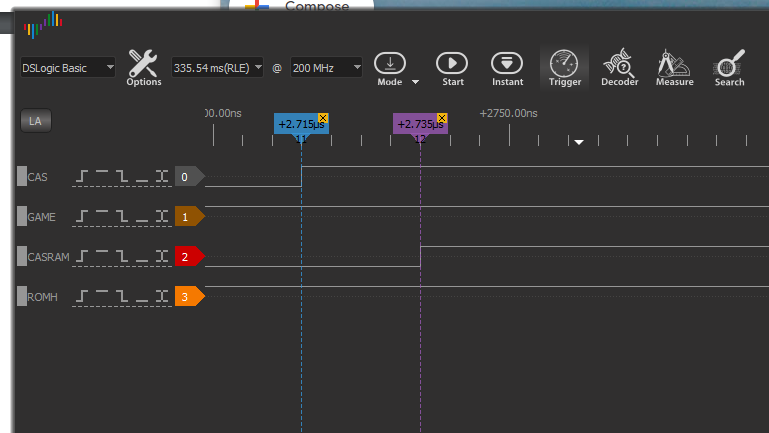Click the red channel 2 color tag
Image resolution: width=769 pixels, height=433 pixels.
189,256
